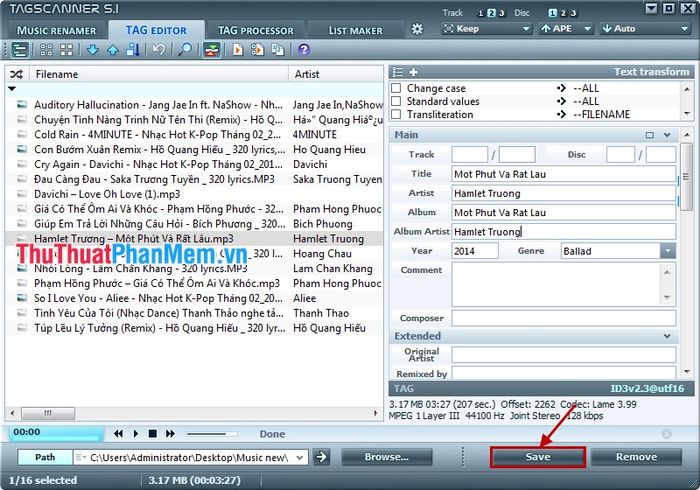Collapse the Extended section chevron

point(667,336)
